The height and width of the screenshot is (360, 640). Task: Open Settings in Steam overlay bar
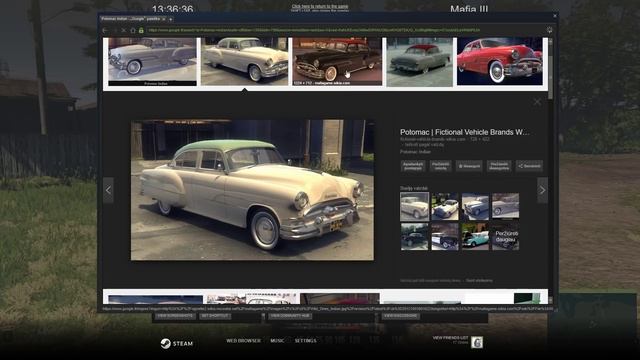tap(305, 341)
